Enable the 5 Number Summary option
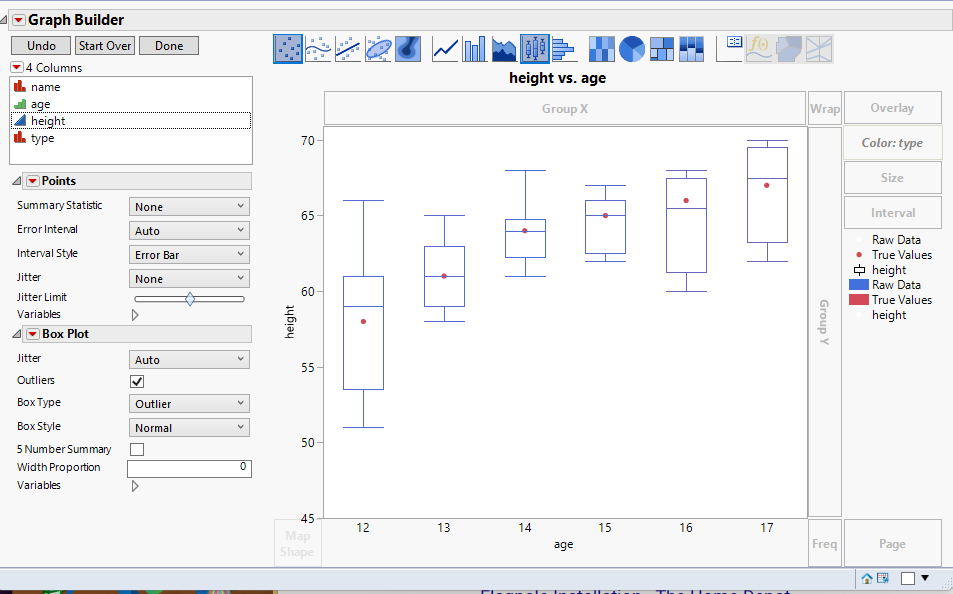 [136, 449]
